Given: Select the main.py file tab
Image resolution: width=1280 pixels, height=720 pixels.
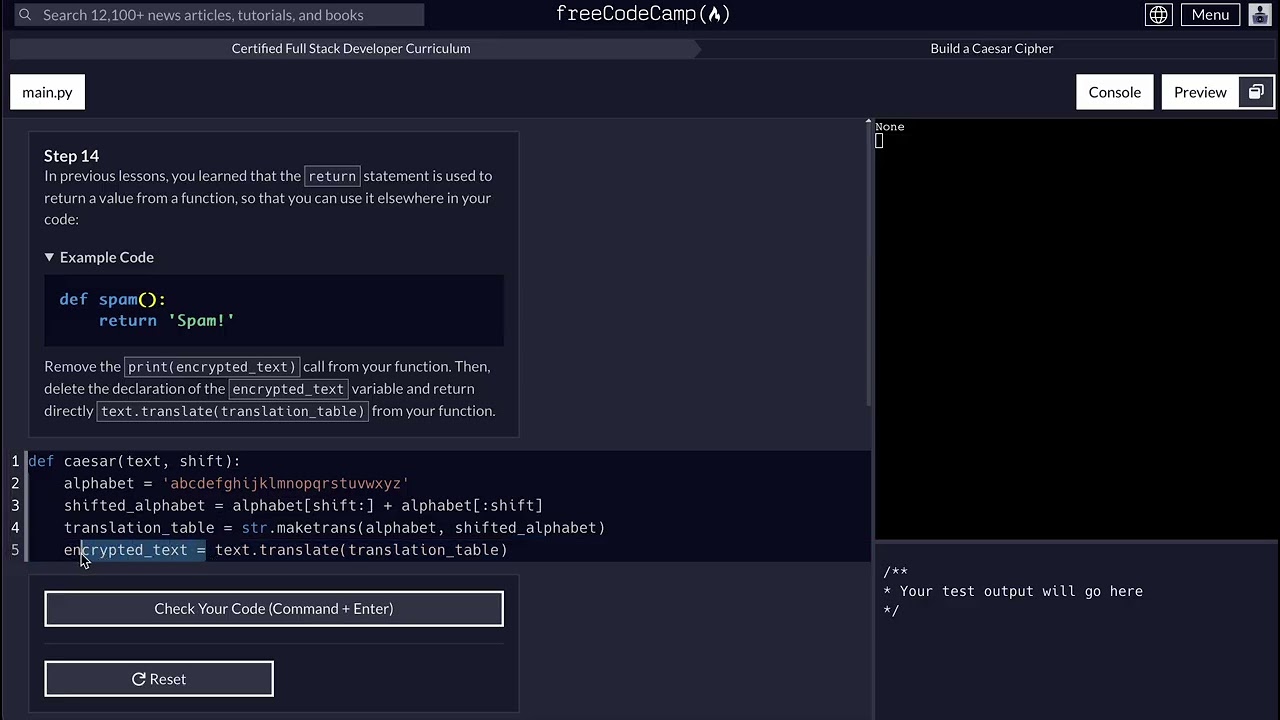Looking at the screenshot, I should [48, 92].
